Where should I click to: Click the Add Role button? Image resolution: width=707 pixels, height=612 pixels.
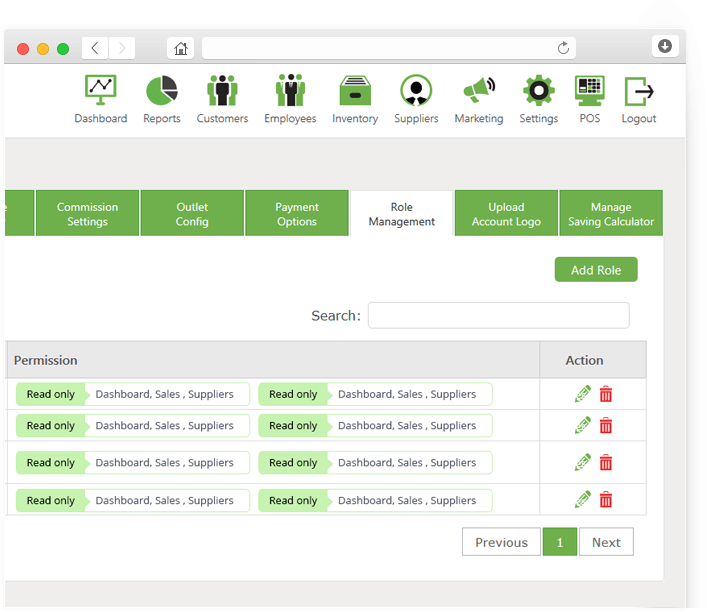596,270
